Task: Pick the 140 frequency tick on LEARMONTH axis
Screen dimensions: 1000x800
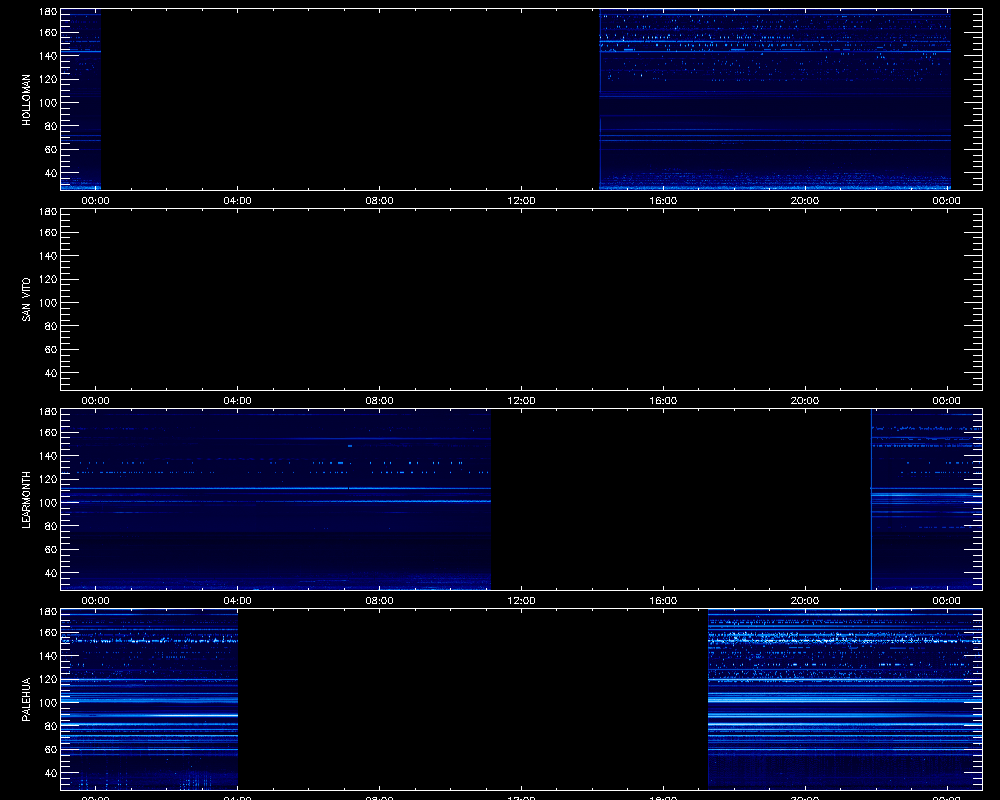Action: pos(48,456)
